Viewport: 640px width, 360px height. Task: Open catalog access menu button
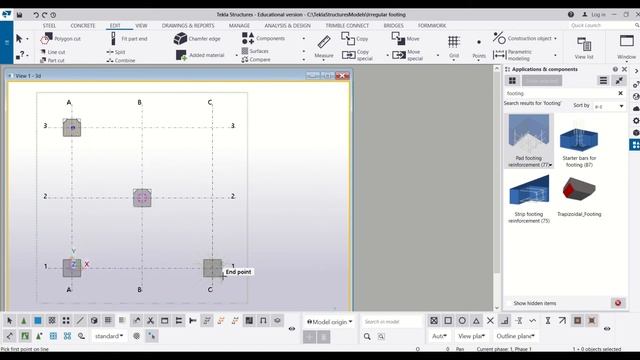(603, 81)
